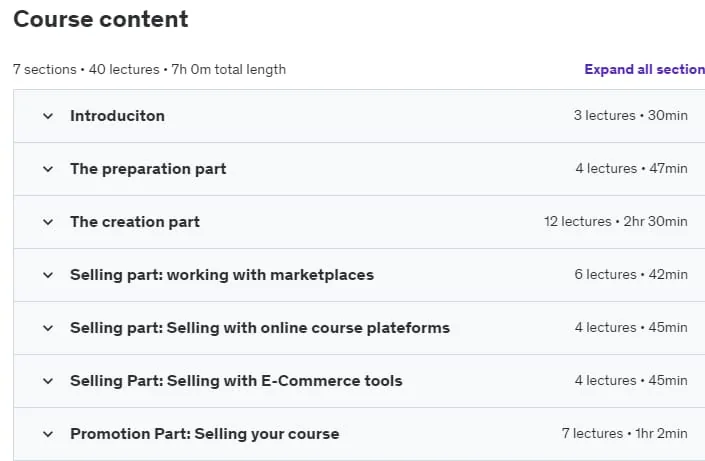Click chevron beside Selling with E-Commerce tools

tap(48, 381)
